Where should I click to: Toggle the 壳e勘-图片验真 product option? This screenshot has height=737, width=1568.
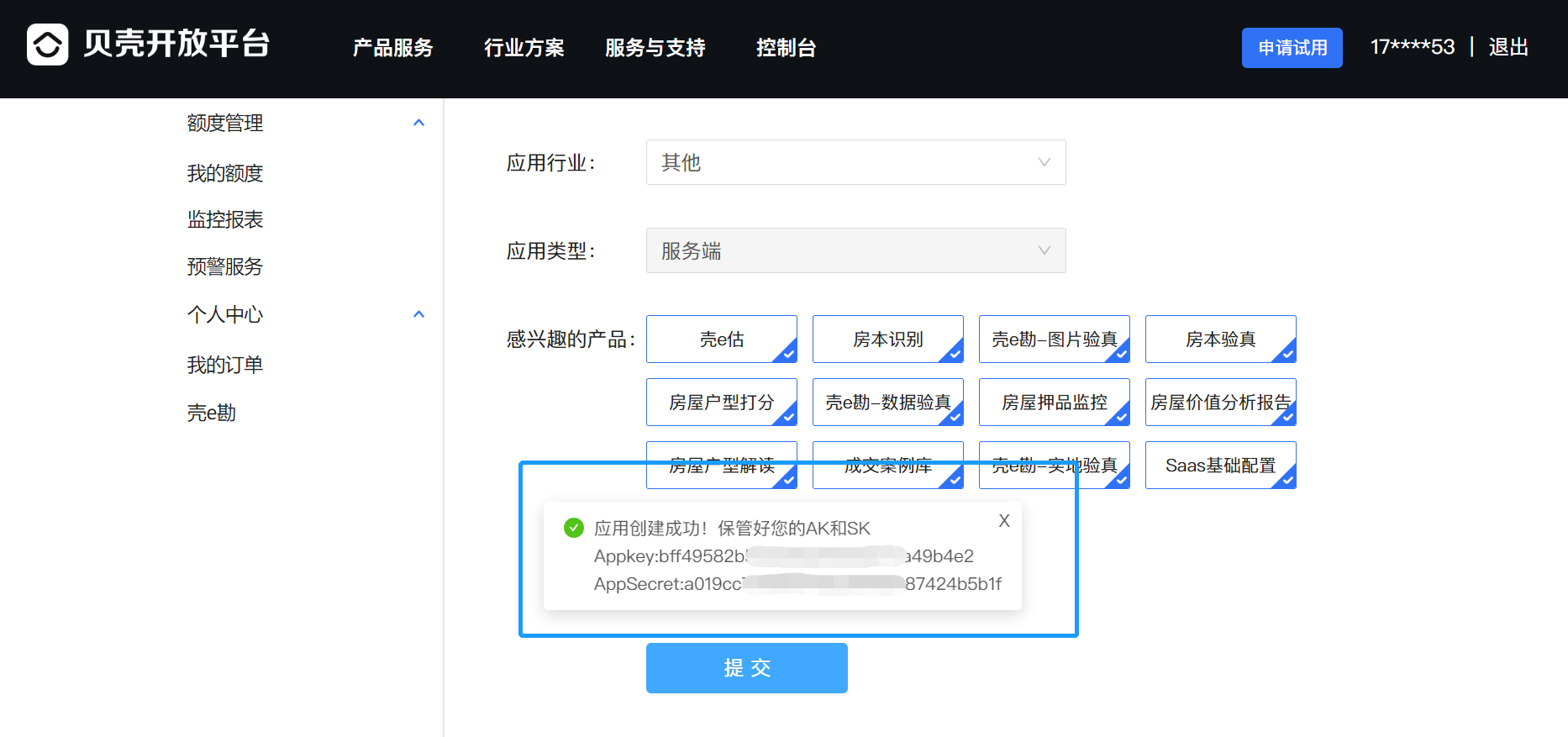[1055, 340]
